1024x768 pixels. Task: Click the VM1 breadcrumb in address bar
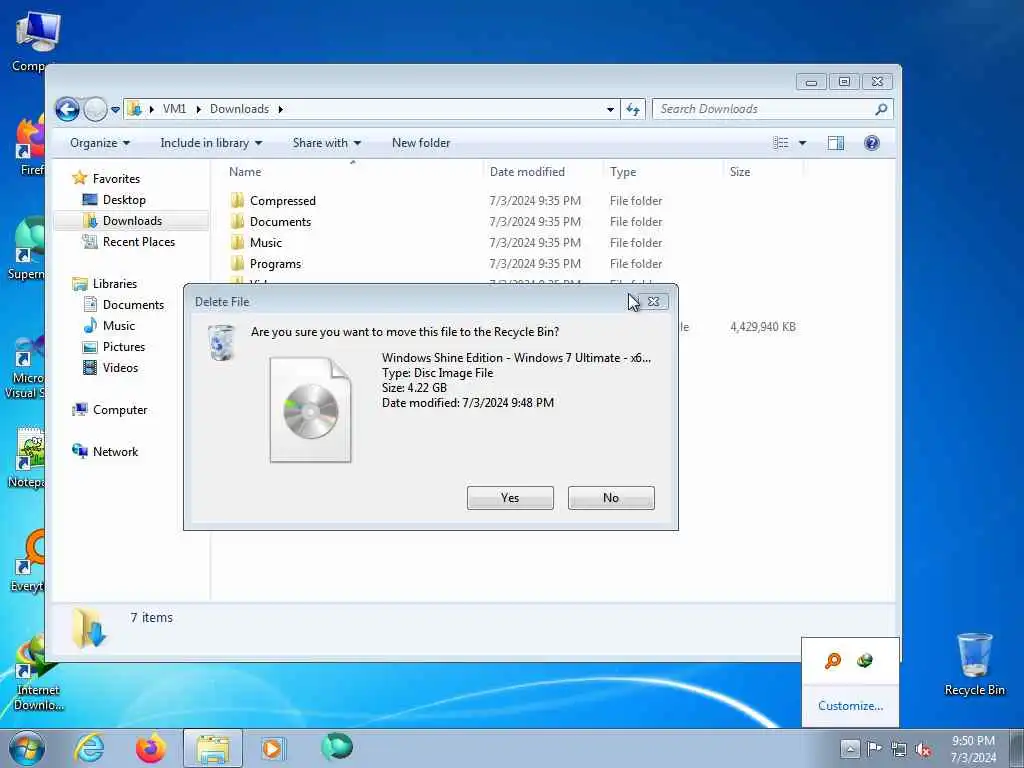click(x=174, y=109)
